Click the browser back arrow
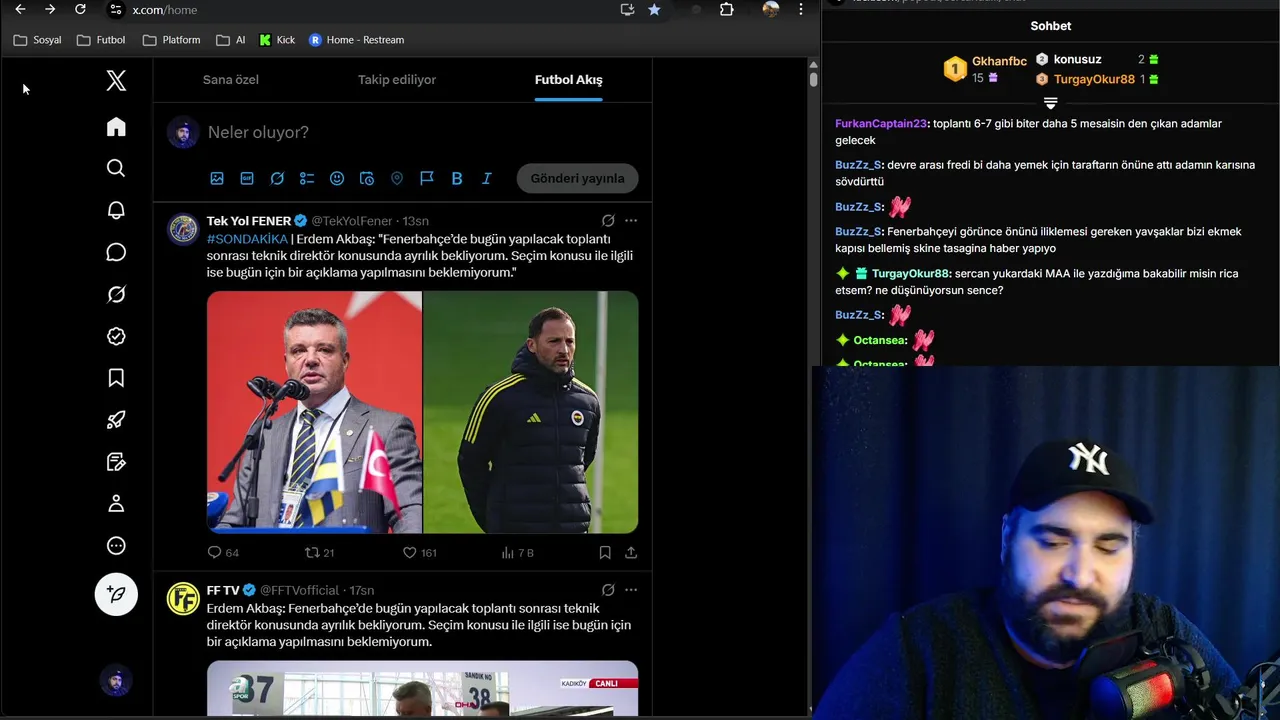This screenshot has width=1280, height=720. tap(20, 9)
